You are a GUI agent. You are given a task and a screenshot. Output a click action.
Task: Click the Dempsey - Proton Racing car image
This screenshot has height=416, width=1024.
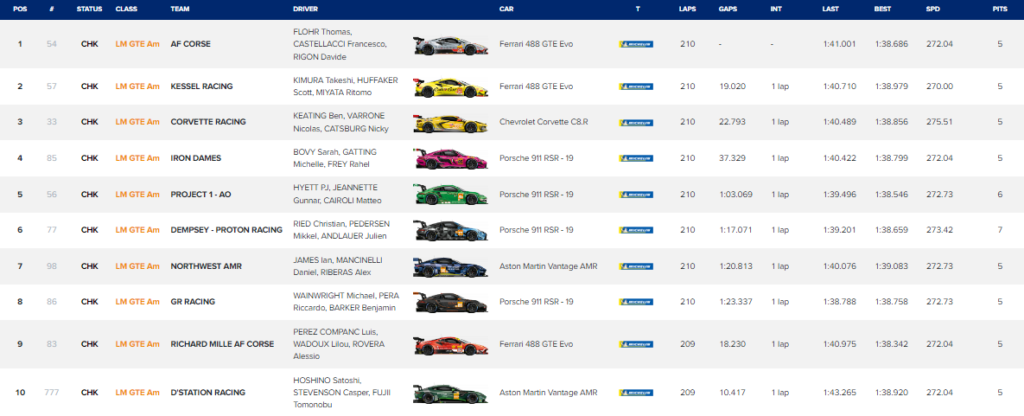[x=450, y=231]
